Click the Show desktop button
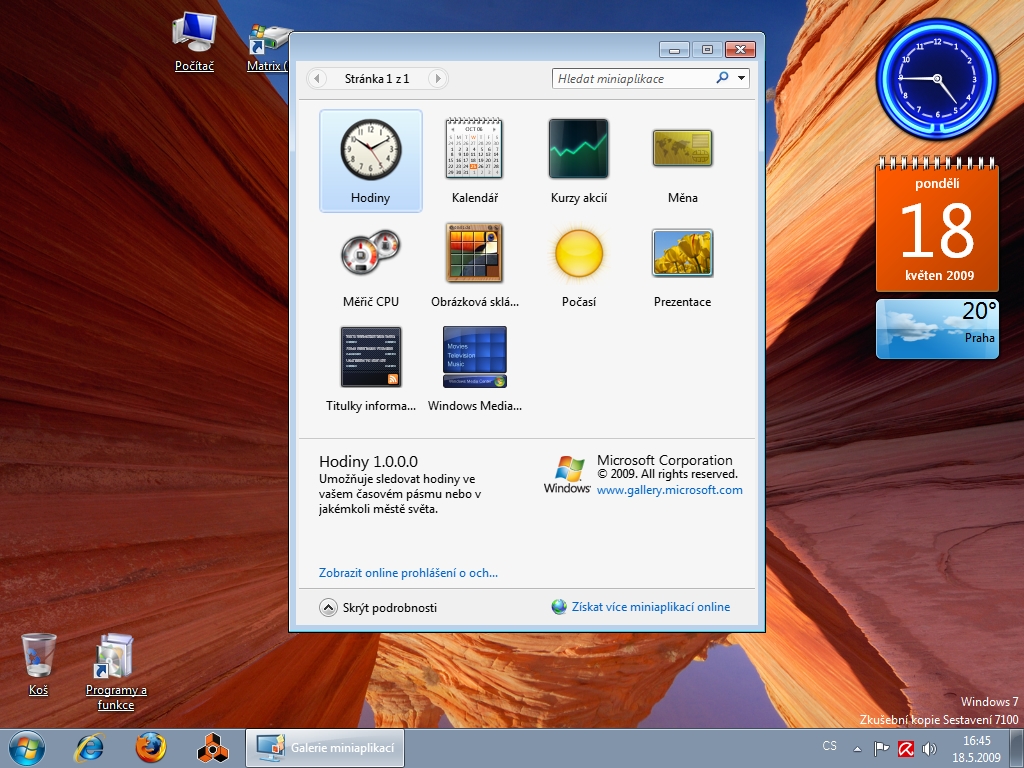 [1017, 748]
